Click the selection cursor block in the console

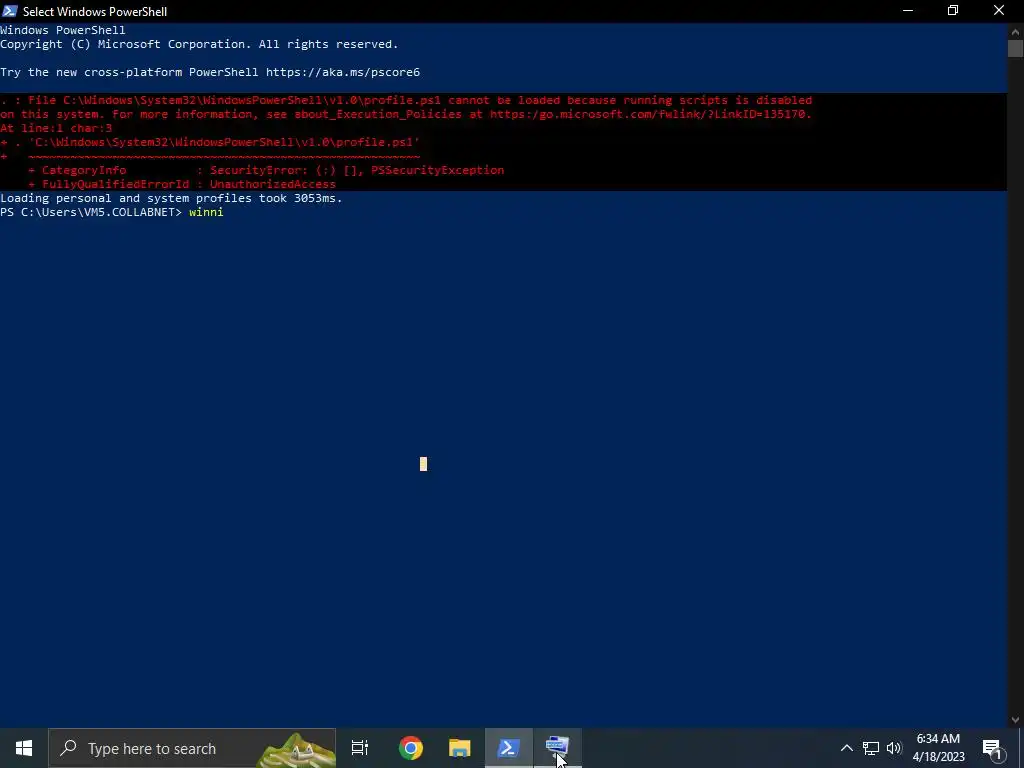pyautogui.click(x=423, y=464)
